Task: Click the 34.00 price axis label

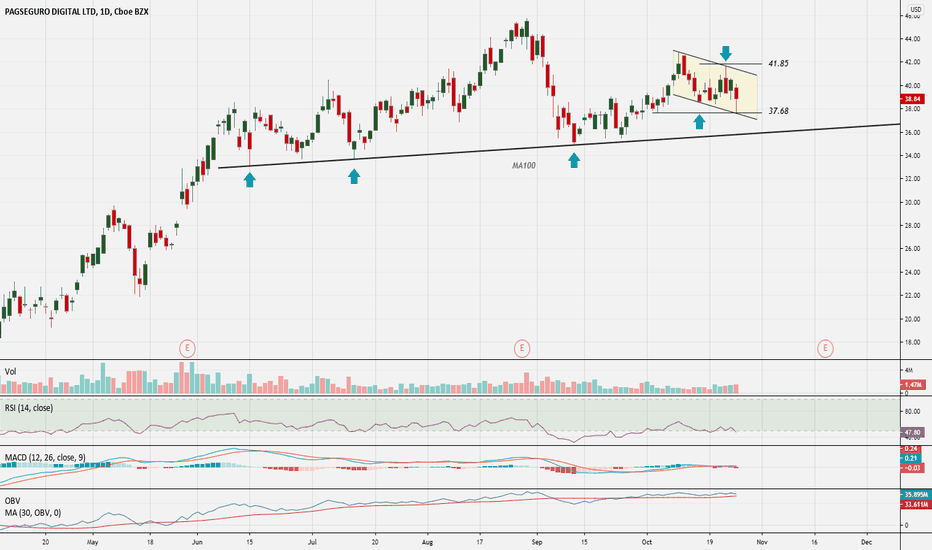Action: 912,156
